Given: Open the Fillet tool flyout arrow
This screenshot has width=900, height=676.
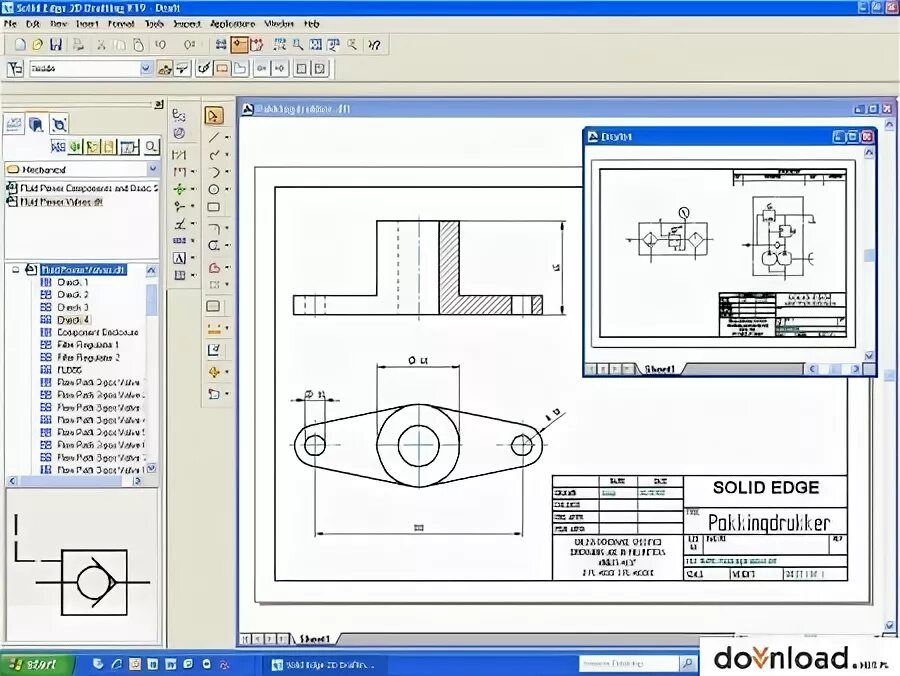Looking at the screenshot, I should click(227, 228).
